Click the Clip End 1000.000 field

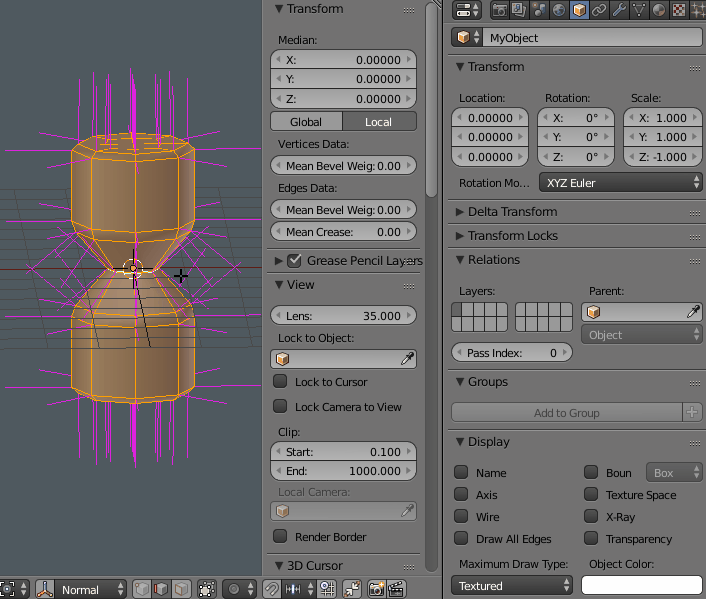pyautogui.click(x=343, y=471)
